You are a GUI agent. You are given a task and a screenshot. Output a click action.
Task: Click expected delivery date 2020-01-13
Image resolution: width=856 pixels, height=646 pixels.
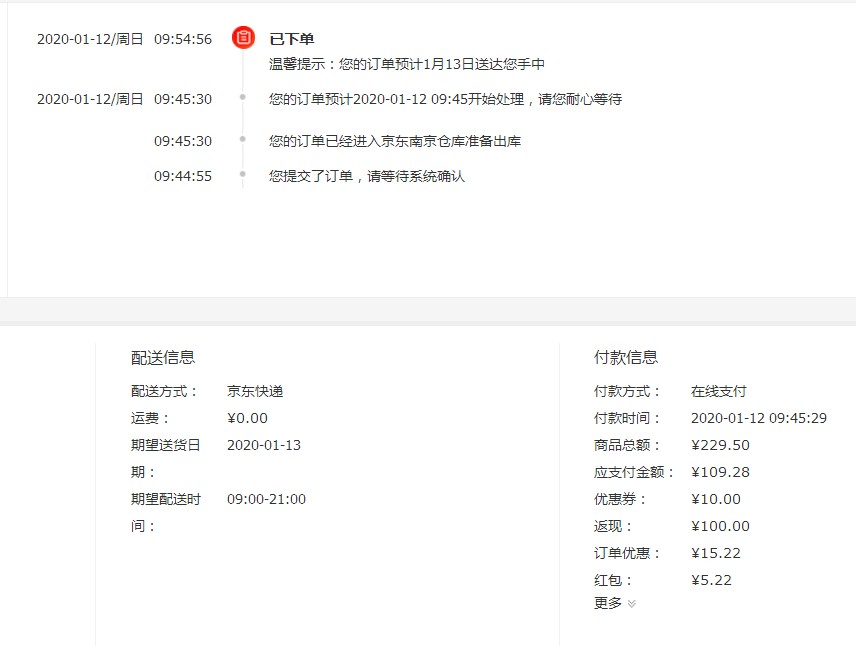(264, 445)
